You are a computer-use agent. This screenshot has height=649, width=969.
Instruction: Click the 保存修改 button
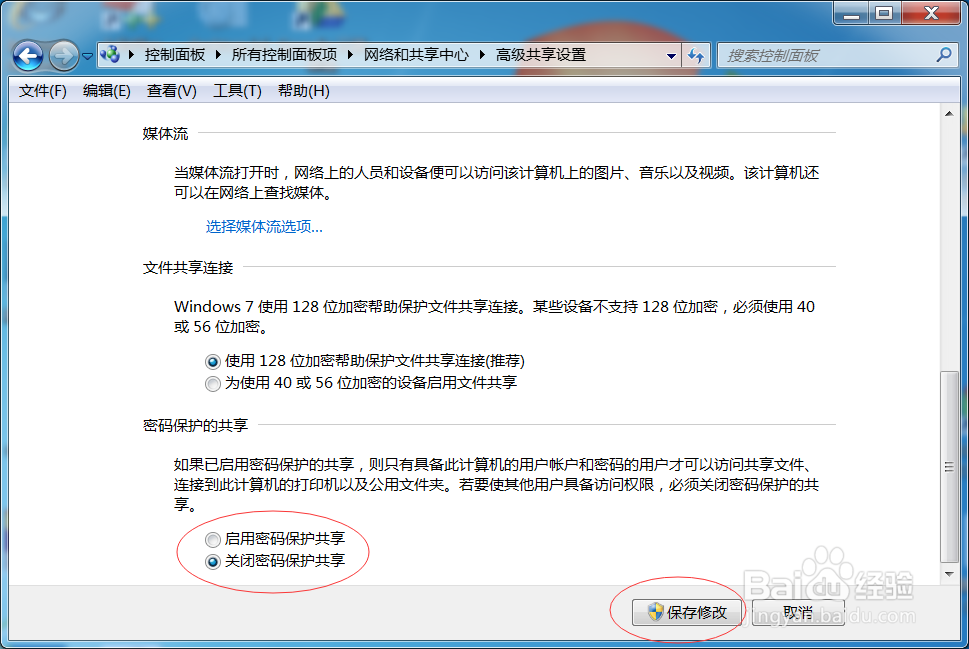tap(687, 613)
